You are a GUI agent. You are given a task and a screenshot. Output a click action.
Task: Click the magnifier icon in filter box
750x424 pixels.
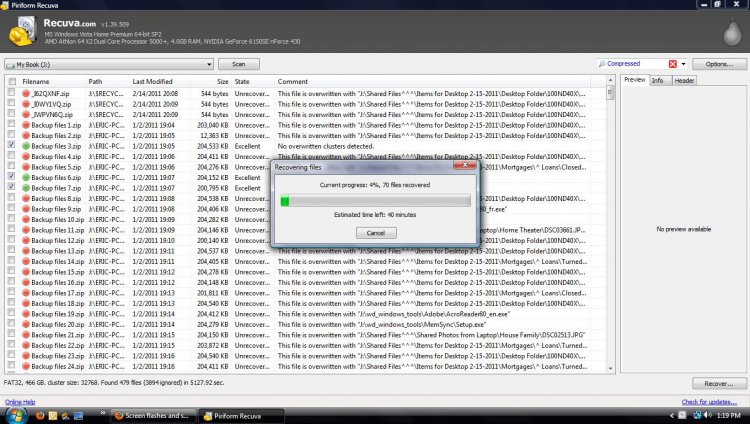tap(602, 64)
